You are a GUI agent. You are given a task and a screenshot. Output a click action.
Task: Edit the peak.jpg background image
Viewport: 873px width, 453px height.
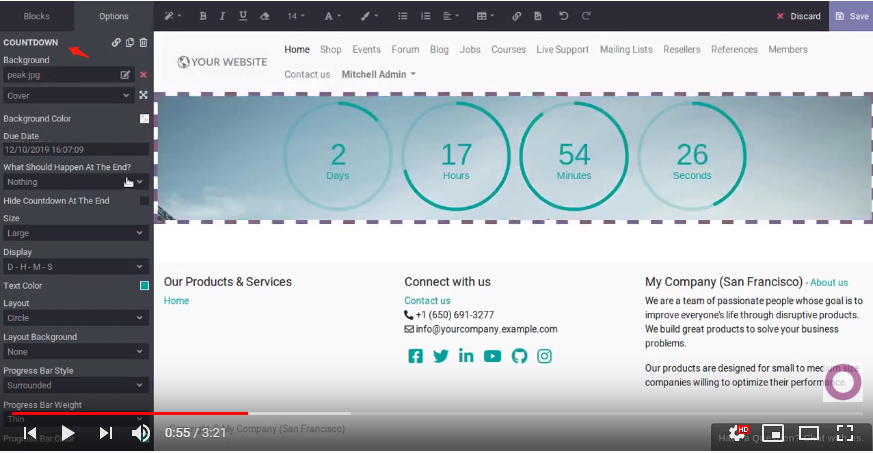point(125,75)
